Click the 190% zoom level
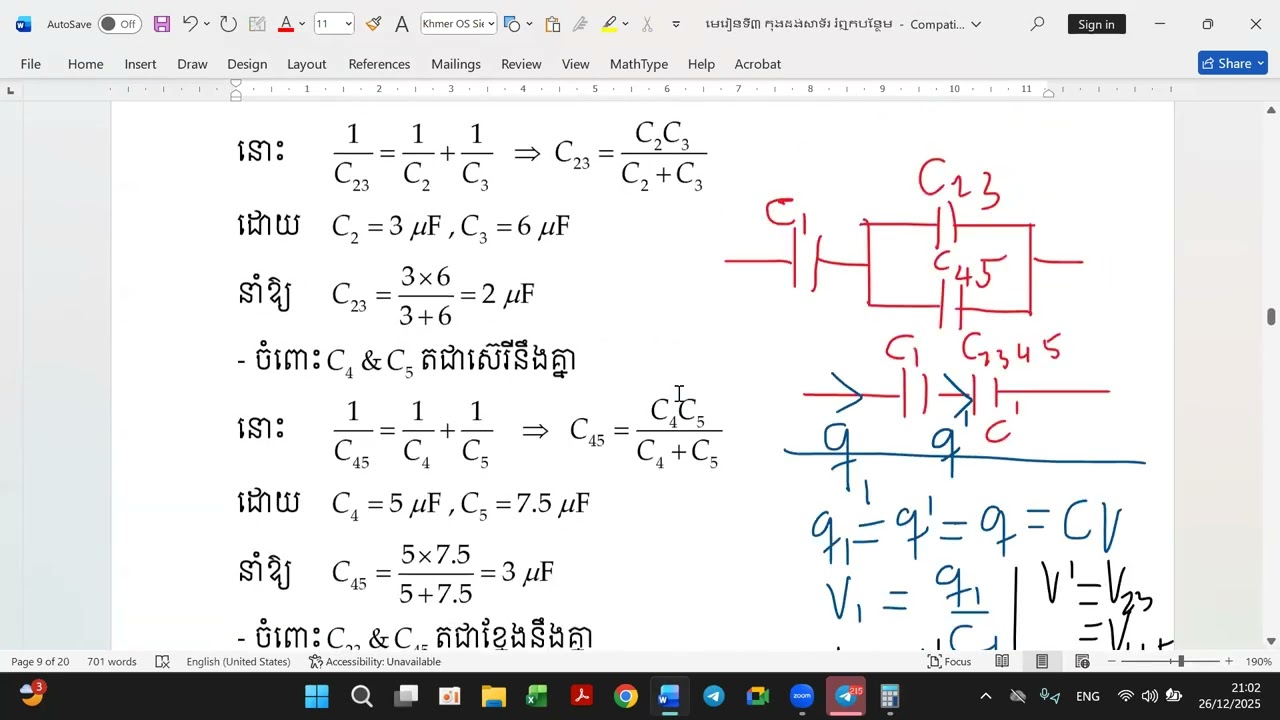Image resolution: width=1280 pixels, height=720 pixels. click(1258, 661)
